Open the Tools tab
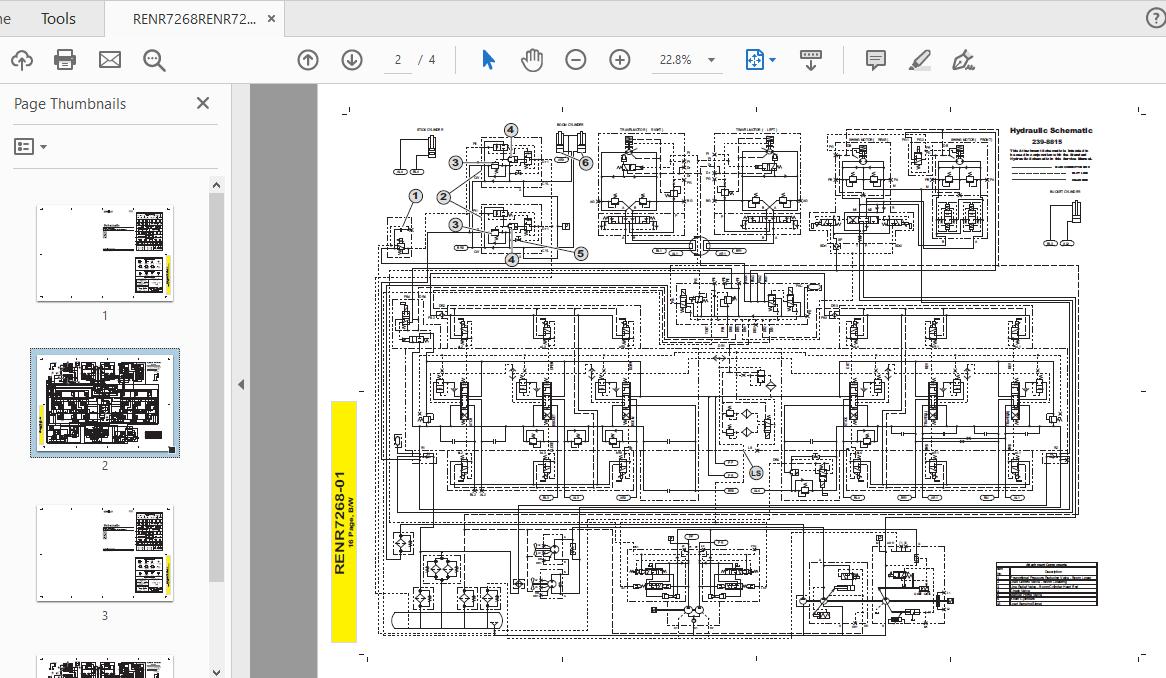Viewport: 1166px width, 678px height. pyautogui.click(x=58, y=19)
